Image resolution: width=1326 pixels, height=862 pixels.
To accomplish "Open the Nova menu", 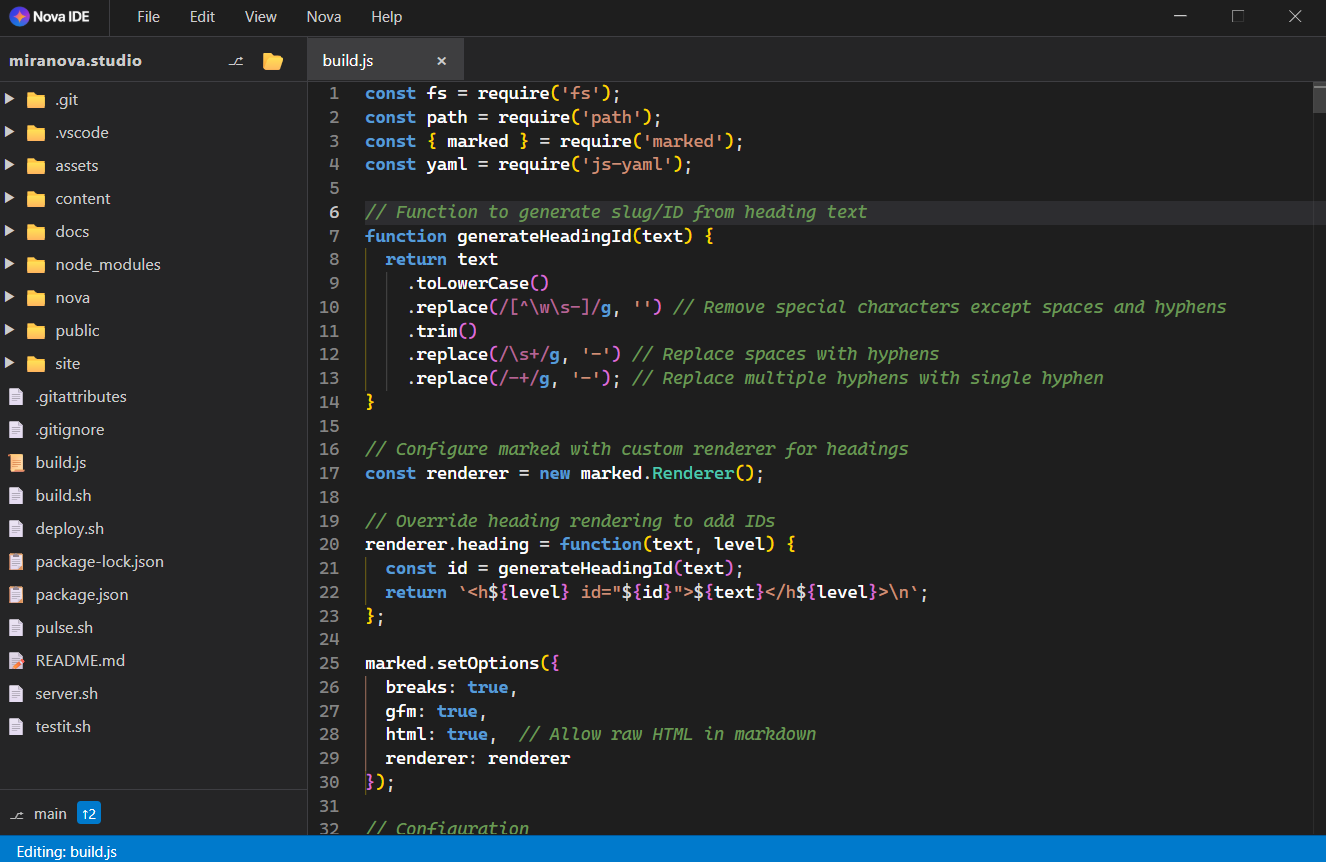I will [x=323, y=17].
